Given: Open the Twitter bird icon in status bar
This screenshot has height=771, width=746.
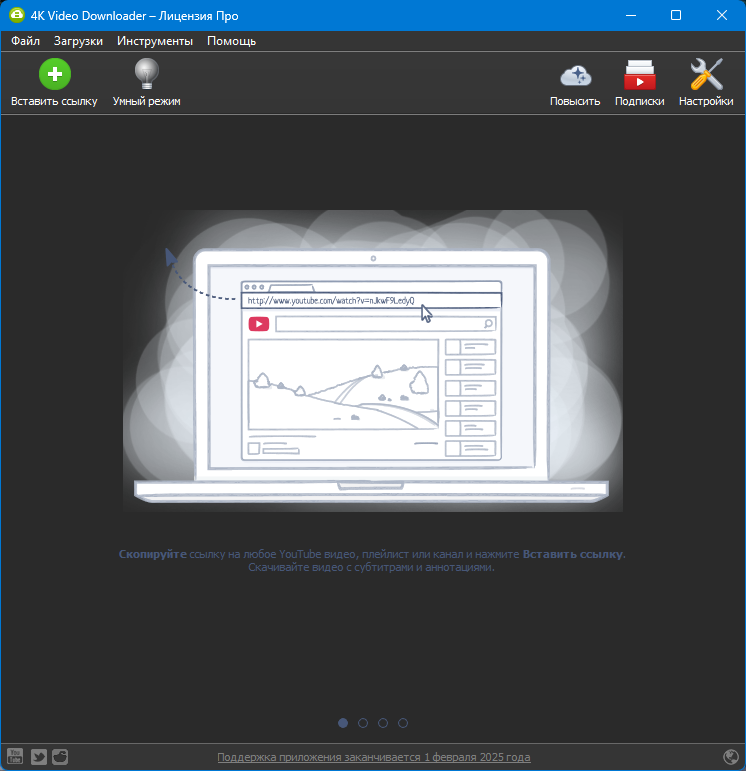Looking at the screenshot, I should pyautogui.click(x=39, y=756).
